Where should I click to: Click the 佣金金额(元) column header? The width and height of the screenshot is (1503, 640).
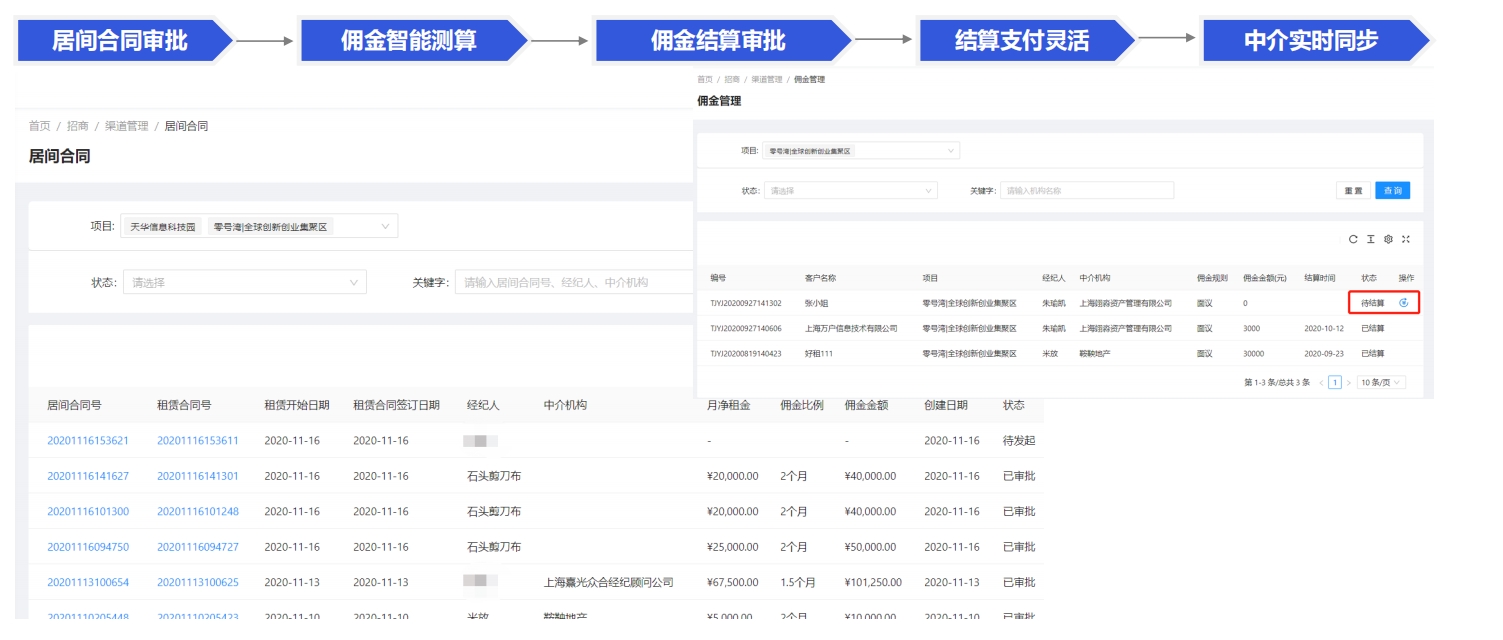pyautogui.click(x=1265, y=277)
